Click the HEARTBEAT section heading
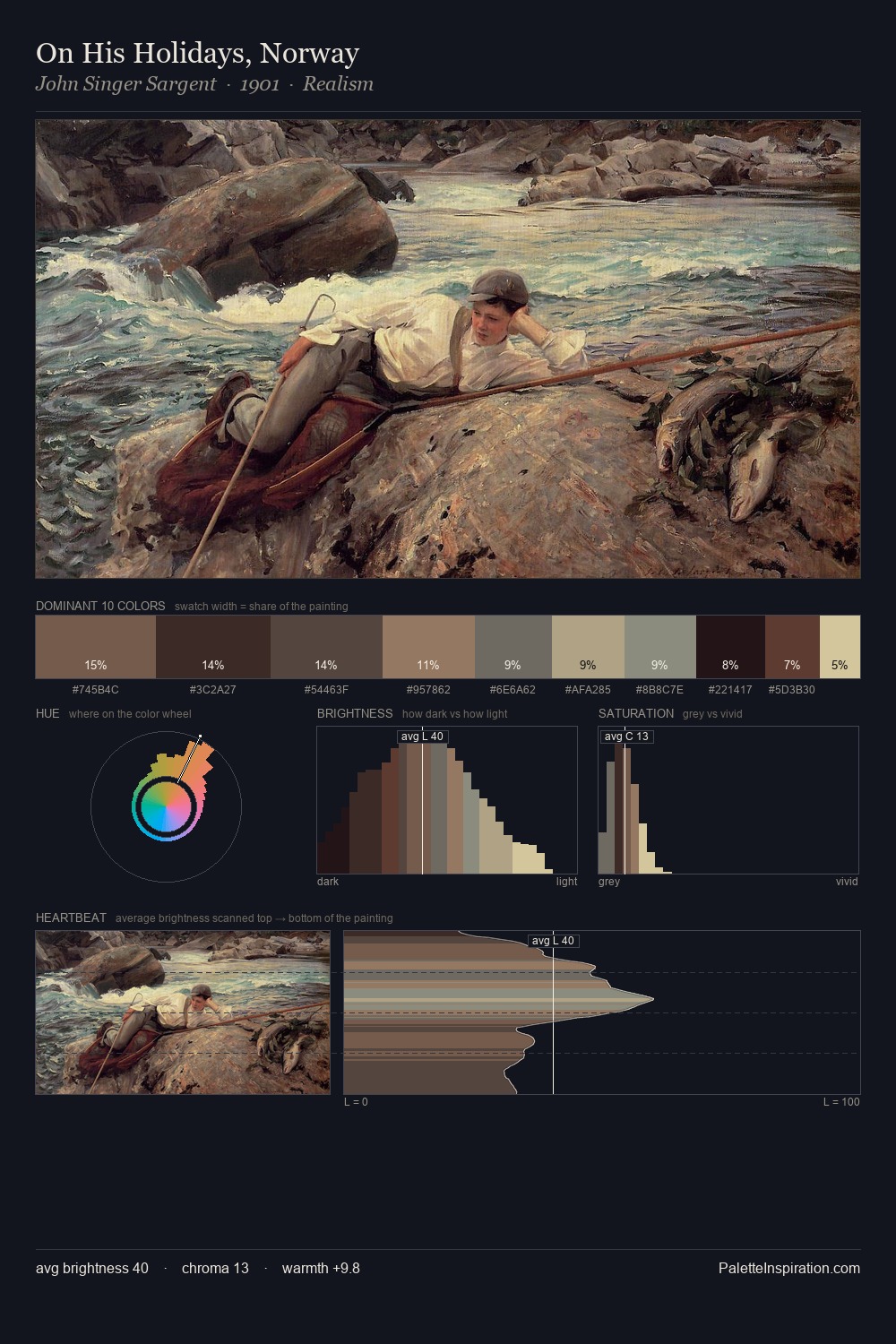The height and width of the screenshot is (1344, 896). click(71, 918)
